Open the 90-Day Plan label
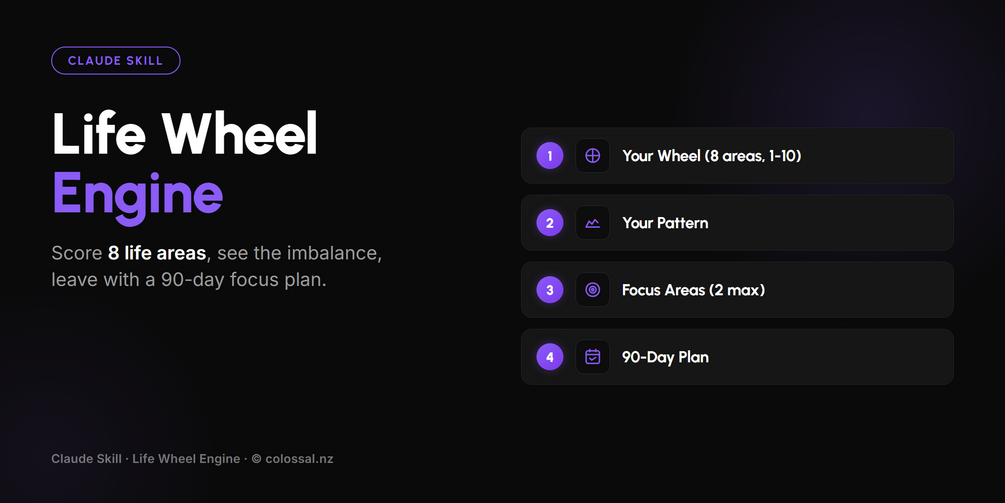 [x=665, y=357]
